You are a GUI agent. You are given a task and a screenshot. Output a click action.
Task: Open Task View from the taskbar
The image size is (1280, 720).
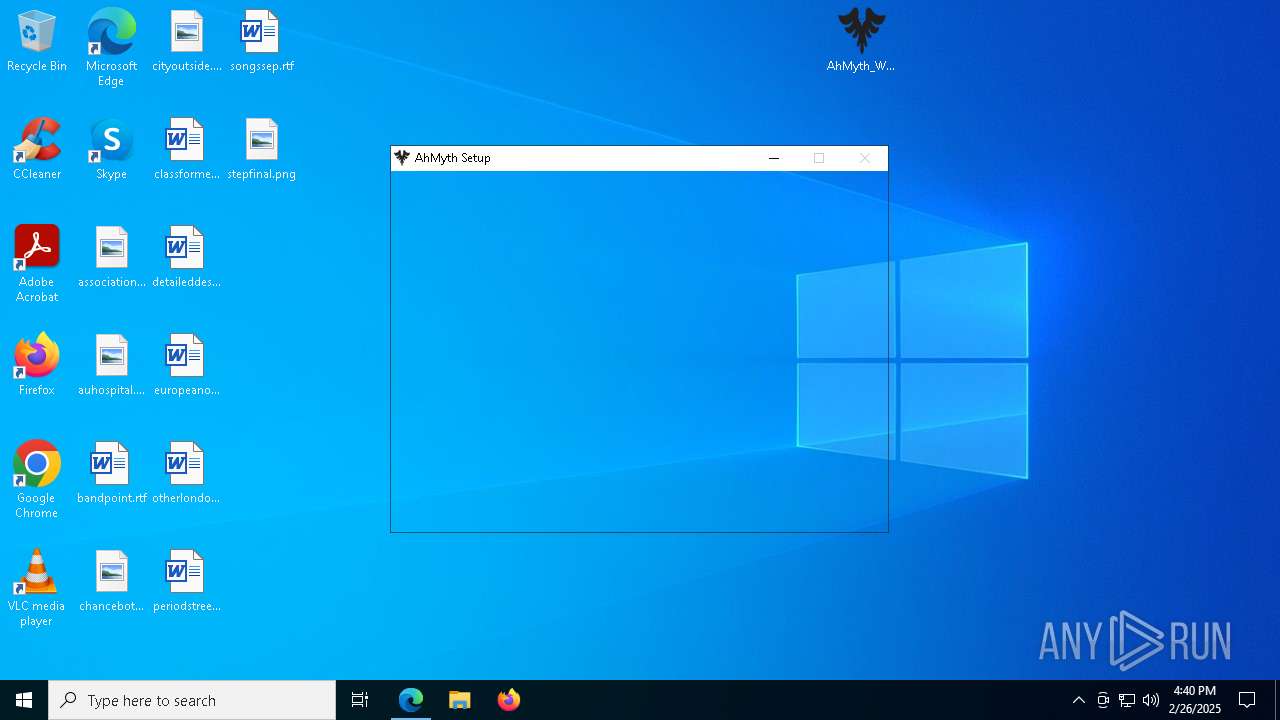360,700
